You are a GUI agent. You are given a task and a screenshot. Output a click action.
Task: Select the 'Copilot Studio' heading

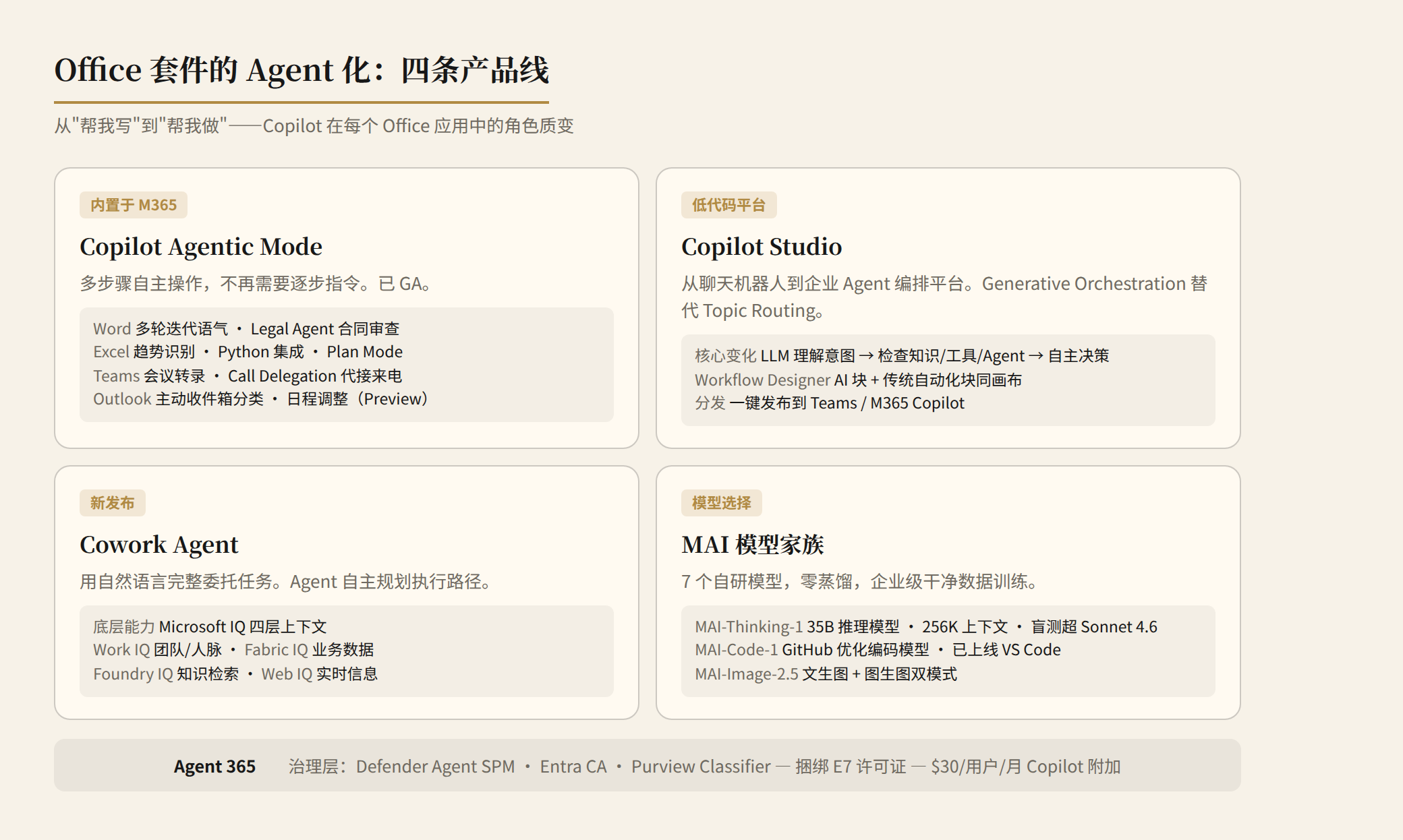coord(762,247)
